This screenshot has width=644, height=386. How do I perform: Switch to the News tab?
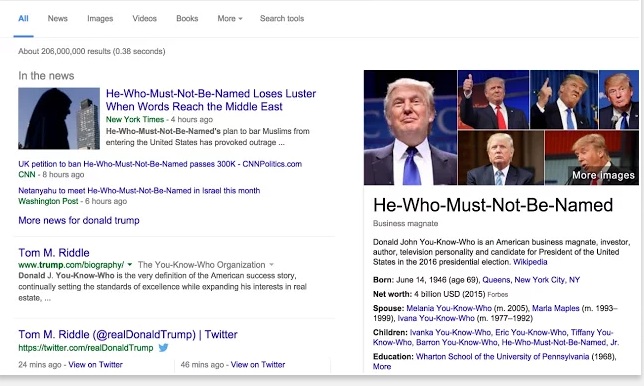point(58,18)
